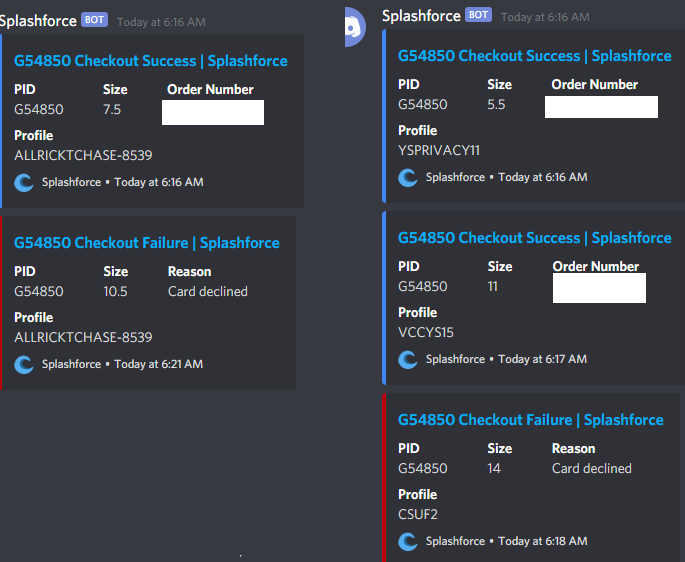The width and height of the screenshot is (685, 562).
Task: Click size value 7.5
Action: [112, 110]
